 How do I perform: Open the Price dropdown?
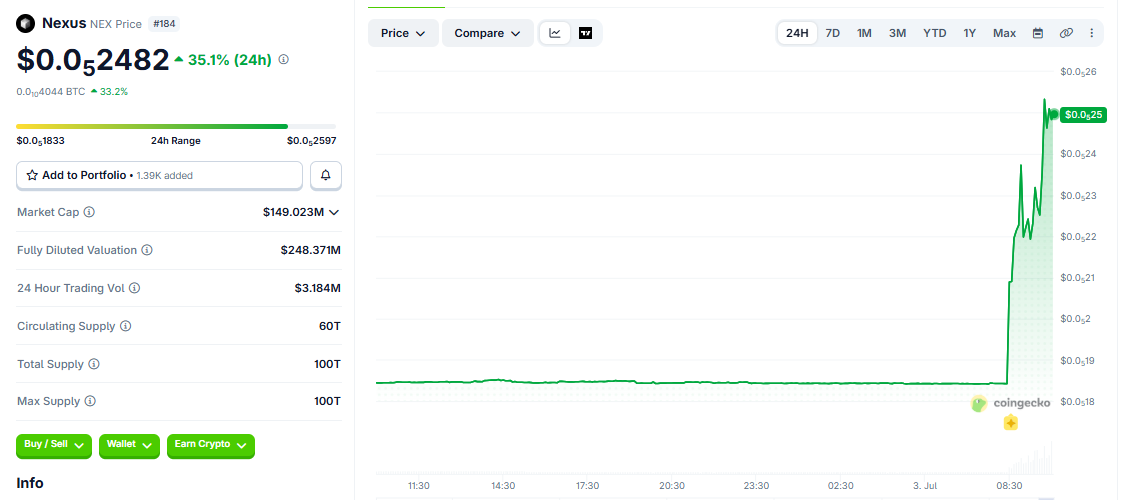[x=403, y=33]
